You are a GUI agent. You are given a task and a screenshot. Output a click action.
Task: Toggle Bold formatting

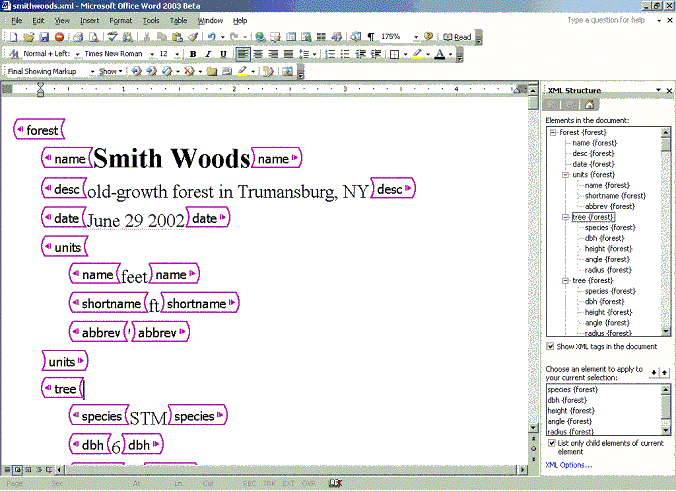(194, 54)
